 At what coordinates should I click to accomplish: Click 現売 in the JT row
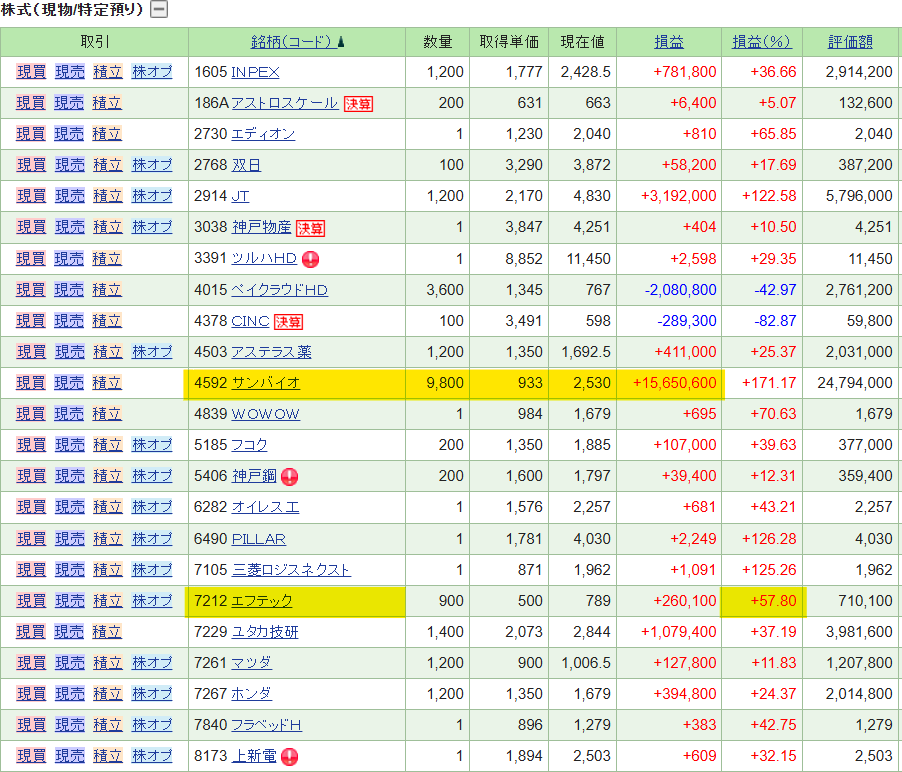[x=70, y=197]
